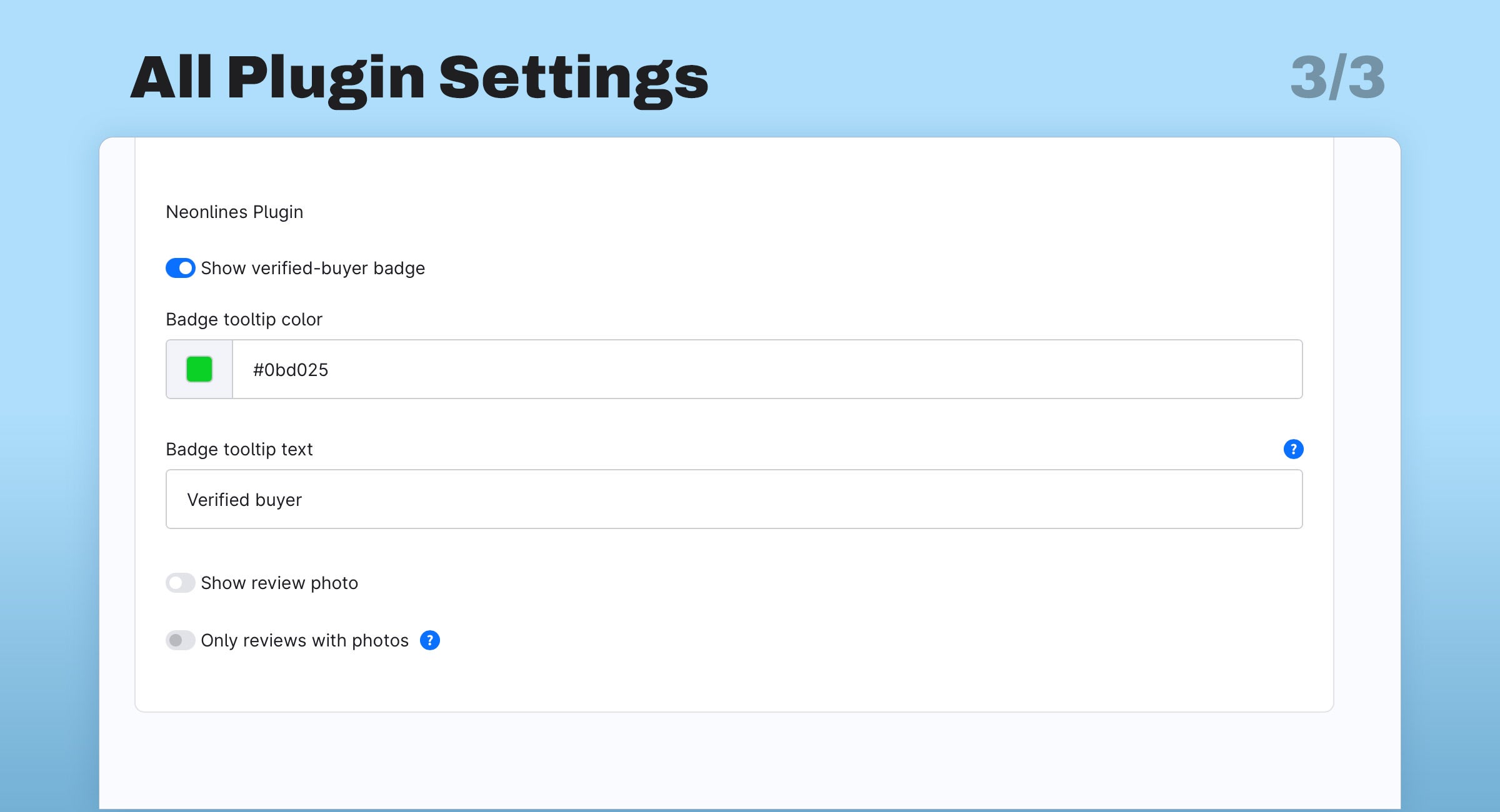Click the 3/3 page indicator
This screenshot has width=1500, height=812.
pyautogui.click(x=1338, y=77)
